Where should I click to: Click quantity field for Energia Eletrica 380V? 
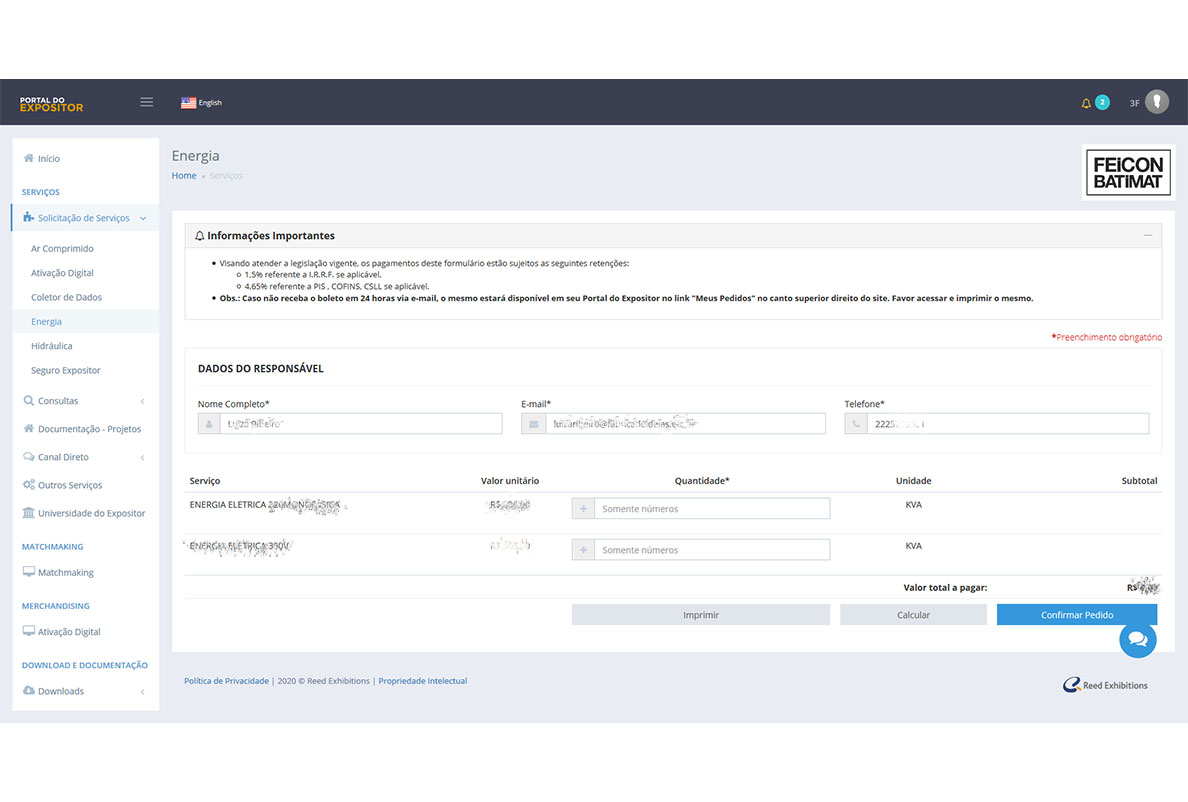point(711,549)
